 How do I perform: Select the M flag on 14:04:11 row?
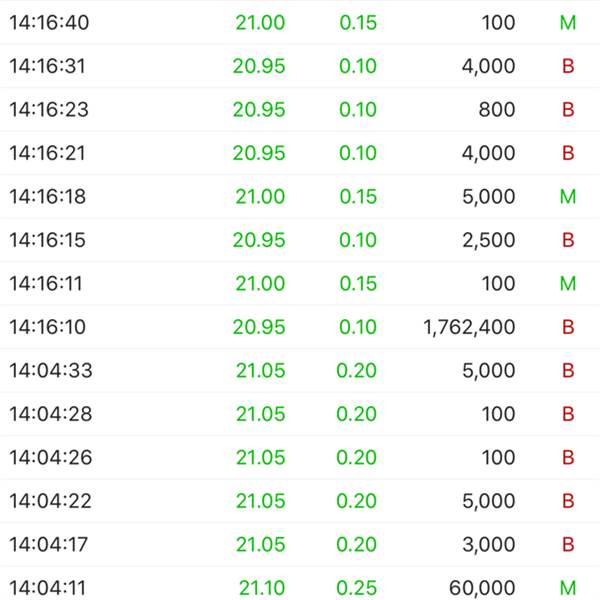point(568,588)
